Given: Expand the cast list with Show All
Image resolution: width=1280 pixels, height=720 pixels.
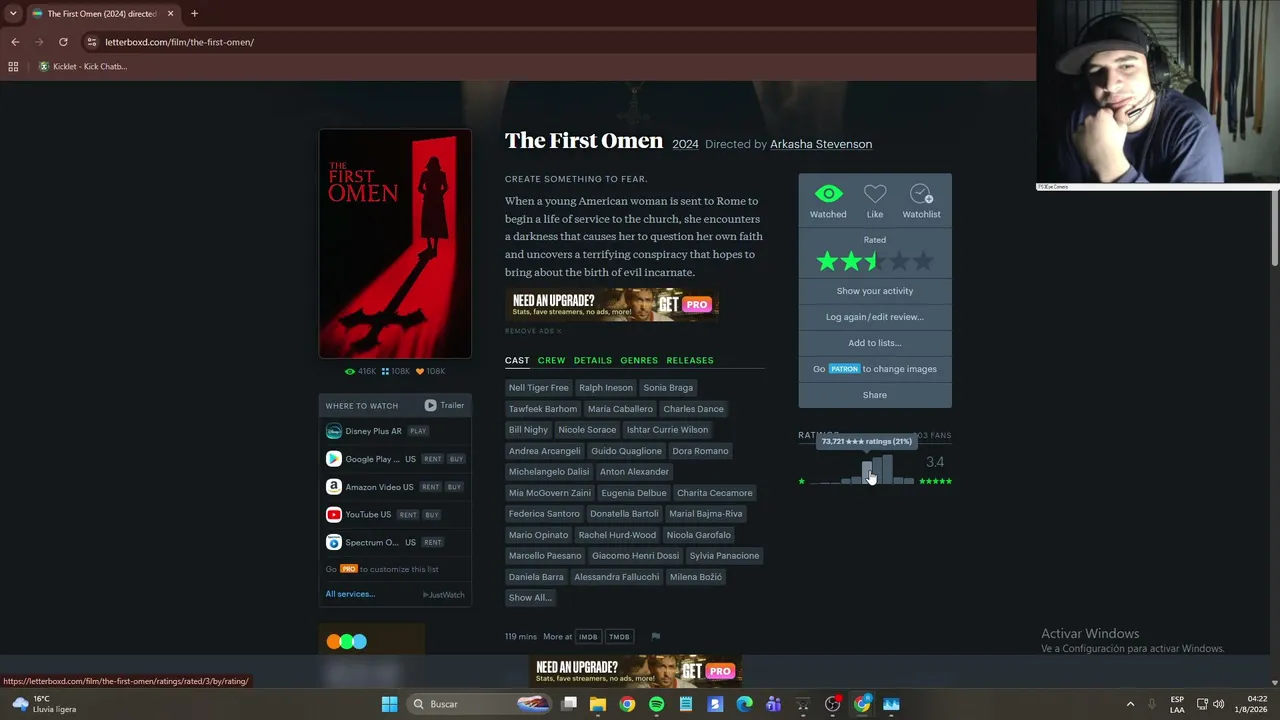Looking at the screenshot, I should [x=530, y=598].
